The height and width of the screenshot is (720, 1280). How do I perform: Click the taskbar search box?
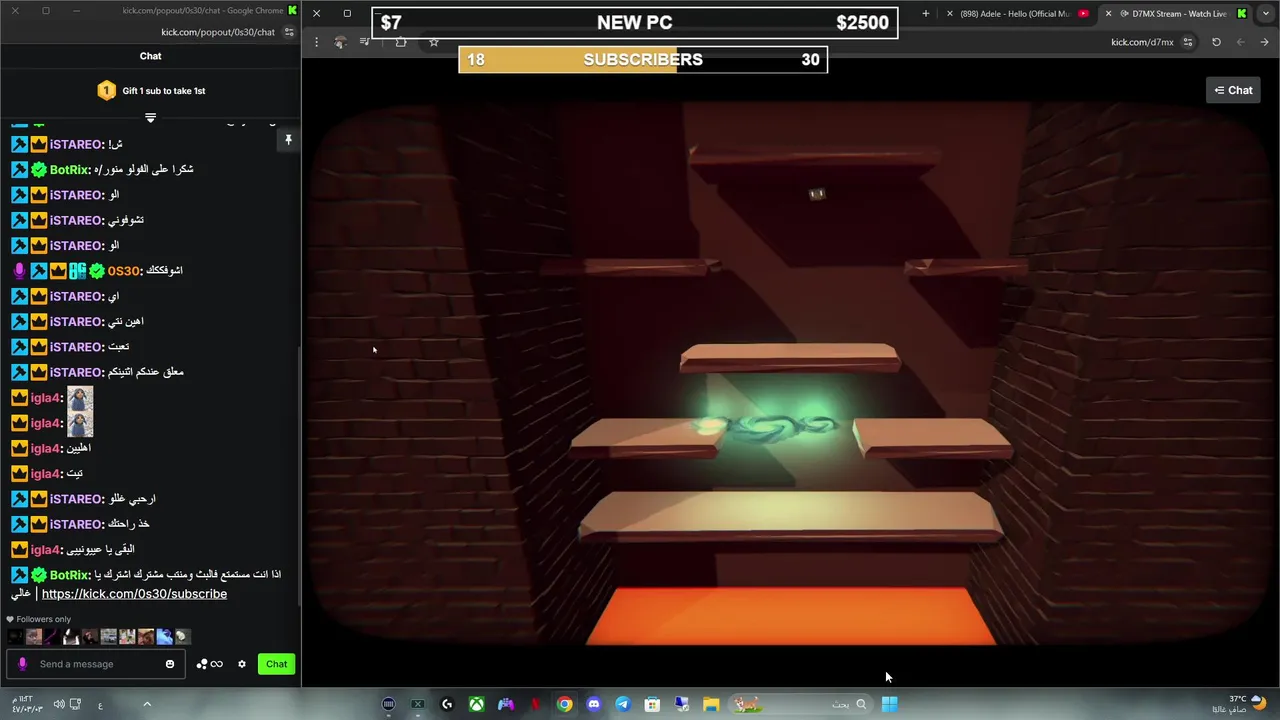[x=802, y=704]
